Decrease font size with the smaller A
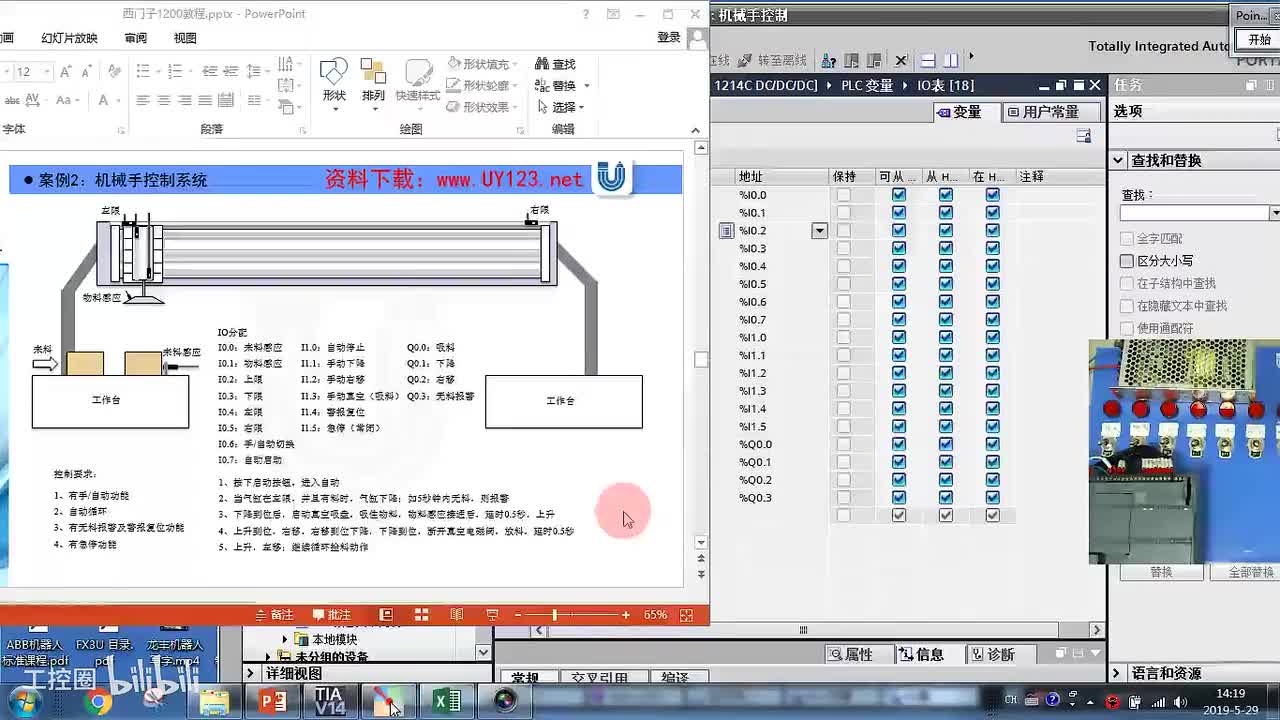1280x720 pixels. click(x=87, y=72)
